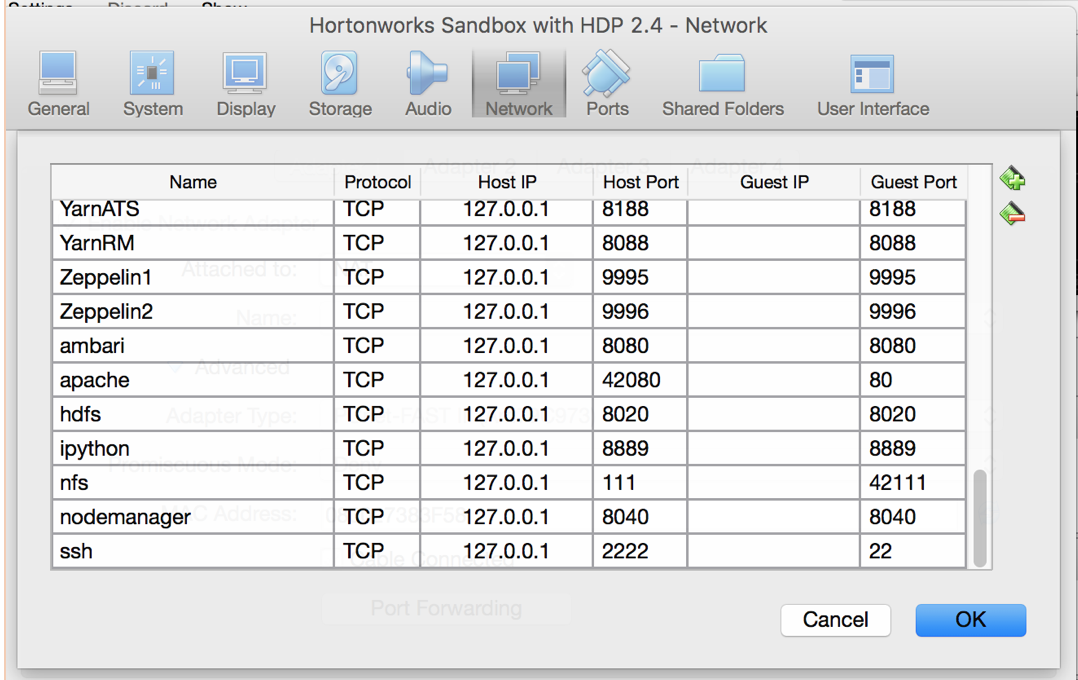Add a new port forwarding rule

click(1012, 177)
